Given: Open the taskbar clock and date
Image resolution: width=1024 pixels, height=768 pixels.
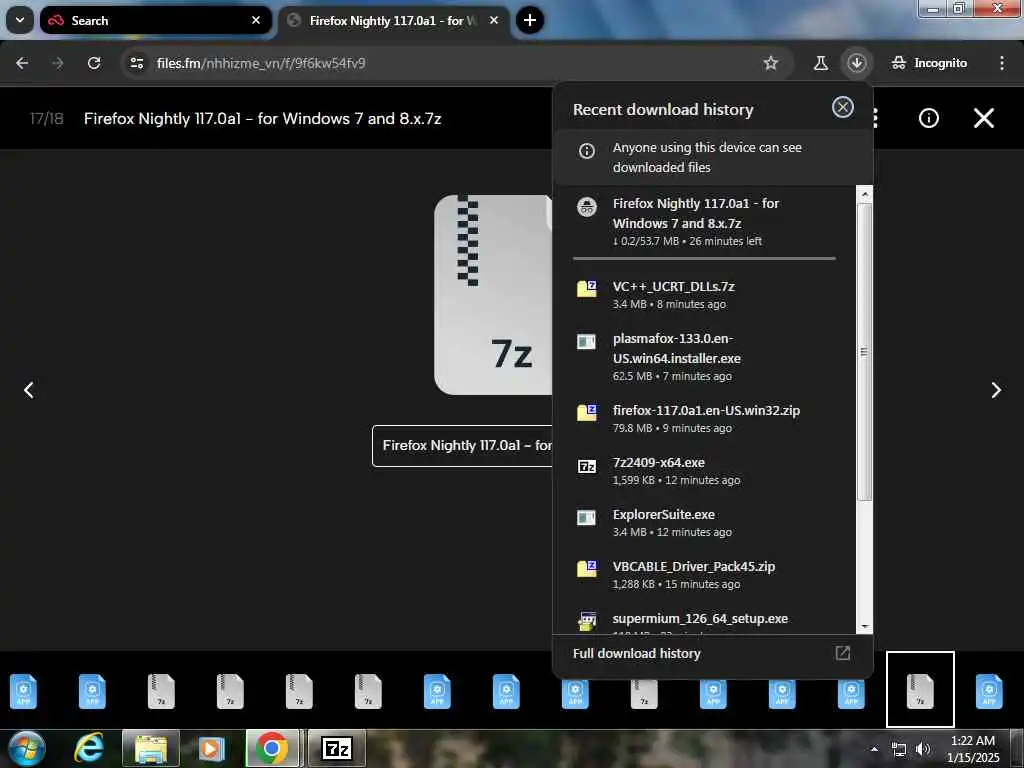Looking at the screenshot, I should (973, 749).
